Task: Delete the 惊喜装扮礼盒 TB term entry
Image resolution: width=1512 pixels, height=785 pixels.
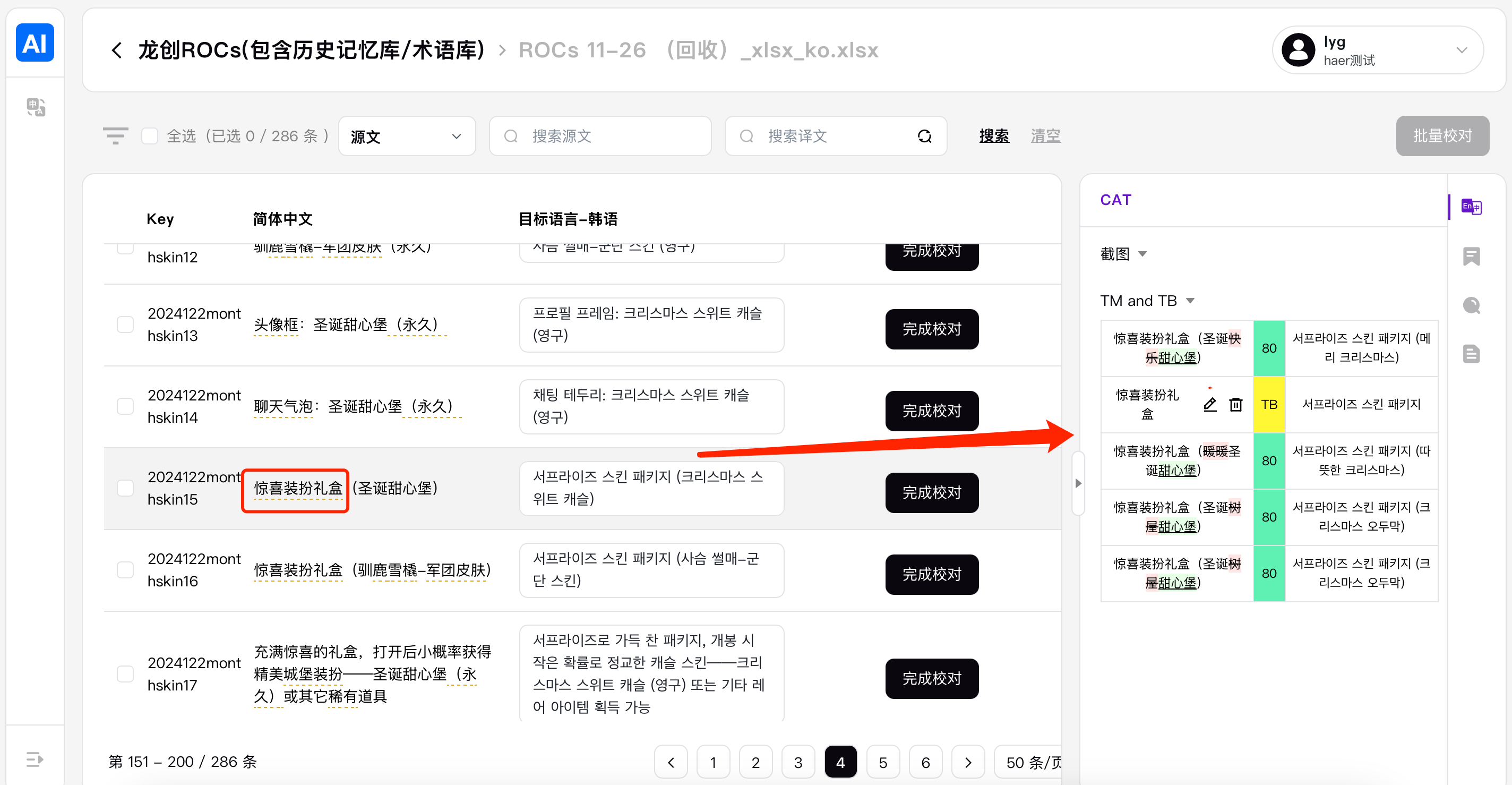Action: [x=1235, y=405]
